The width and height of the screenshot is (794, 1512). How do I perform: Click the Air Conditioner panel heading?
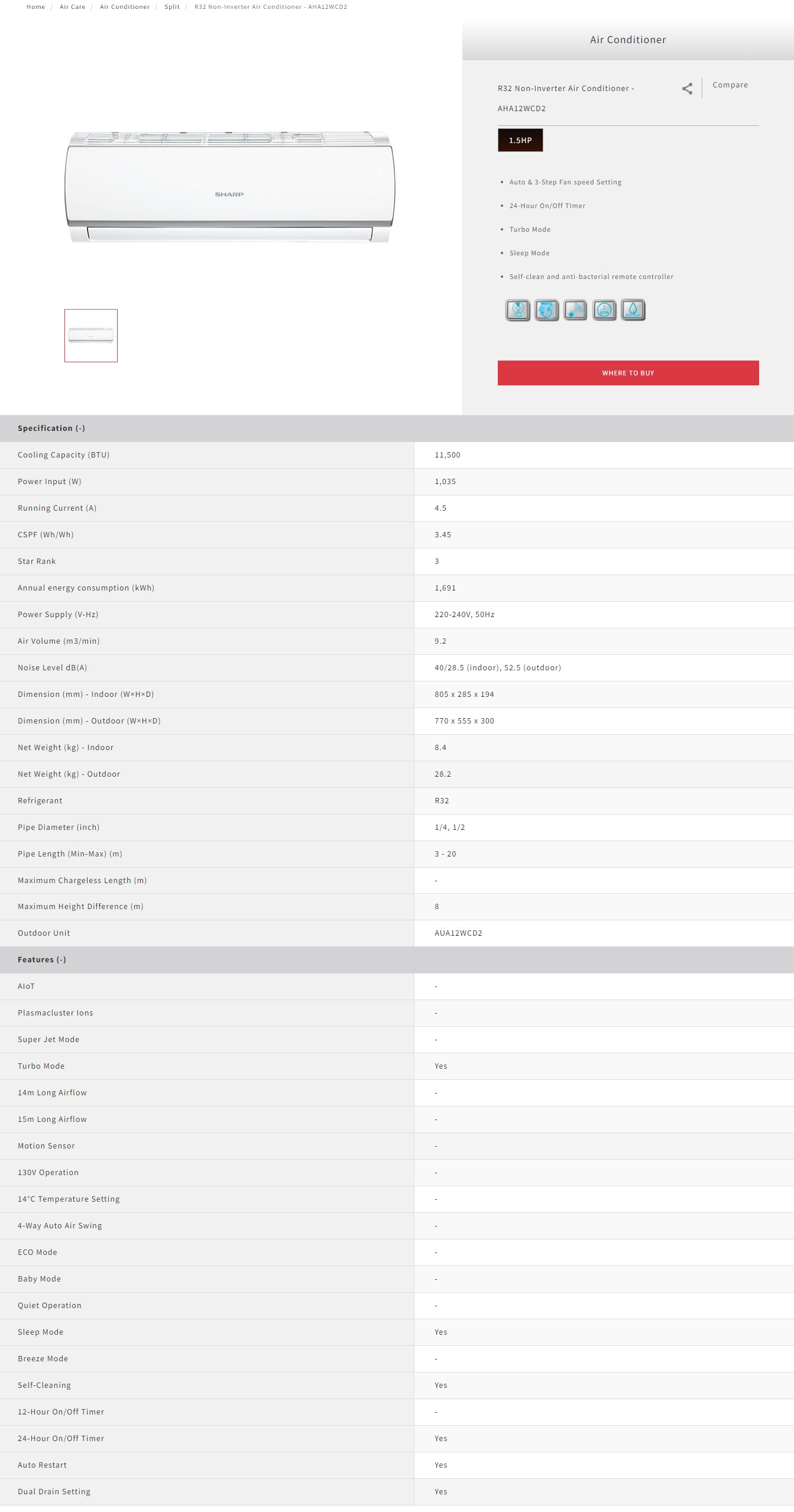tap(628, 40)
